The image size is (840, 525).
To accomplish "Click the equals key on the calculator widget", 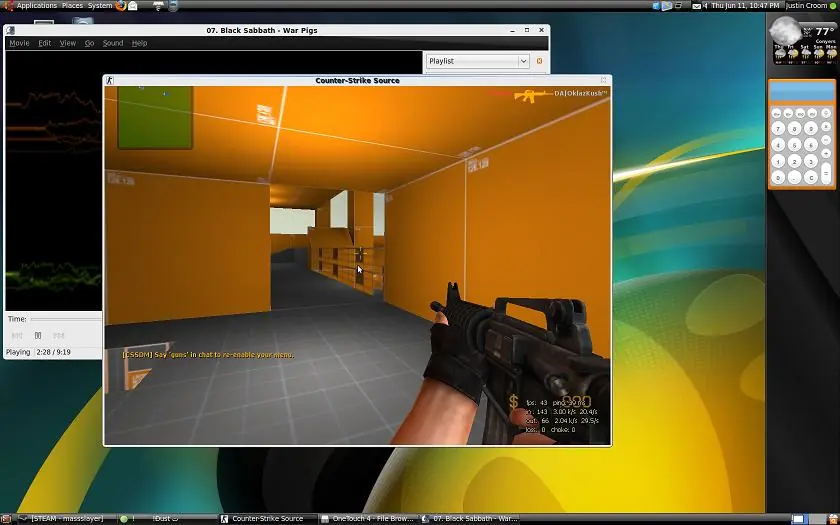I will 827,172.
